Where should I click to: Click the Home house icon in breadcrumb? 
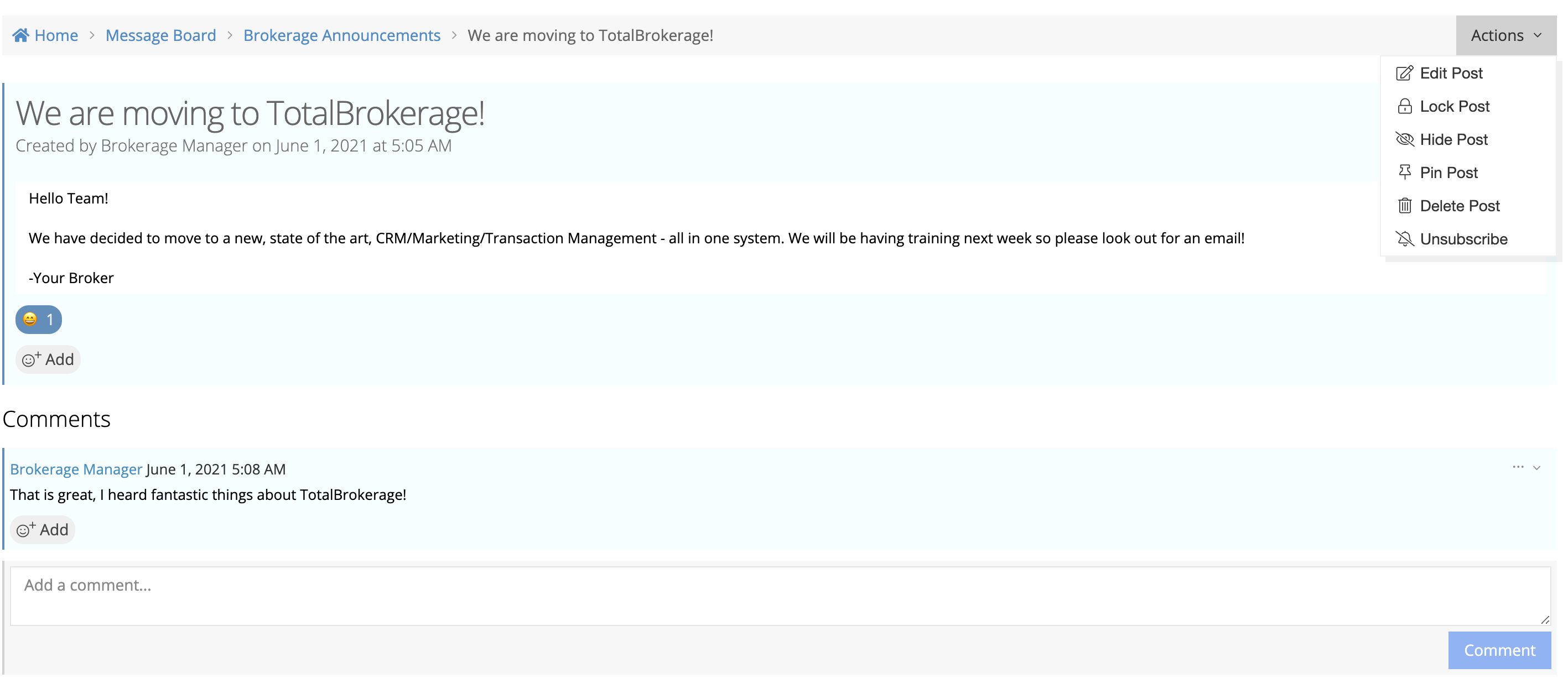point(20,35)
